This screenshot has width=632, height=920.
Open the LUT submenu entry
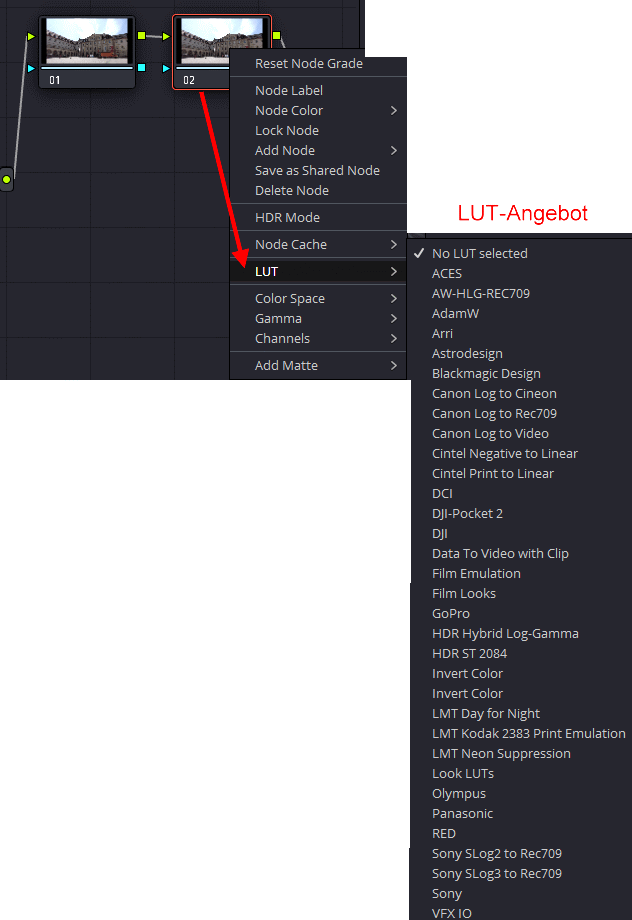click(318, 271)
